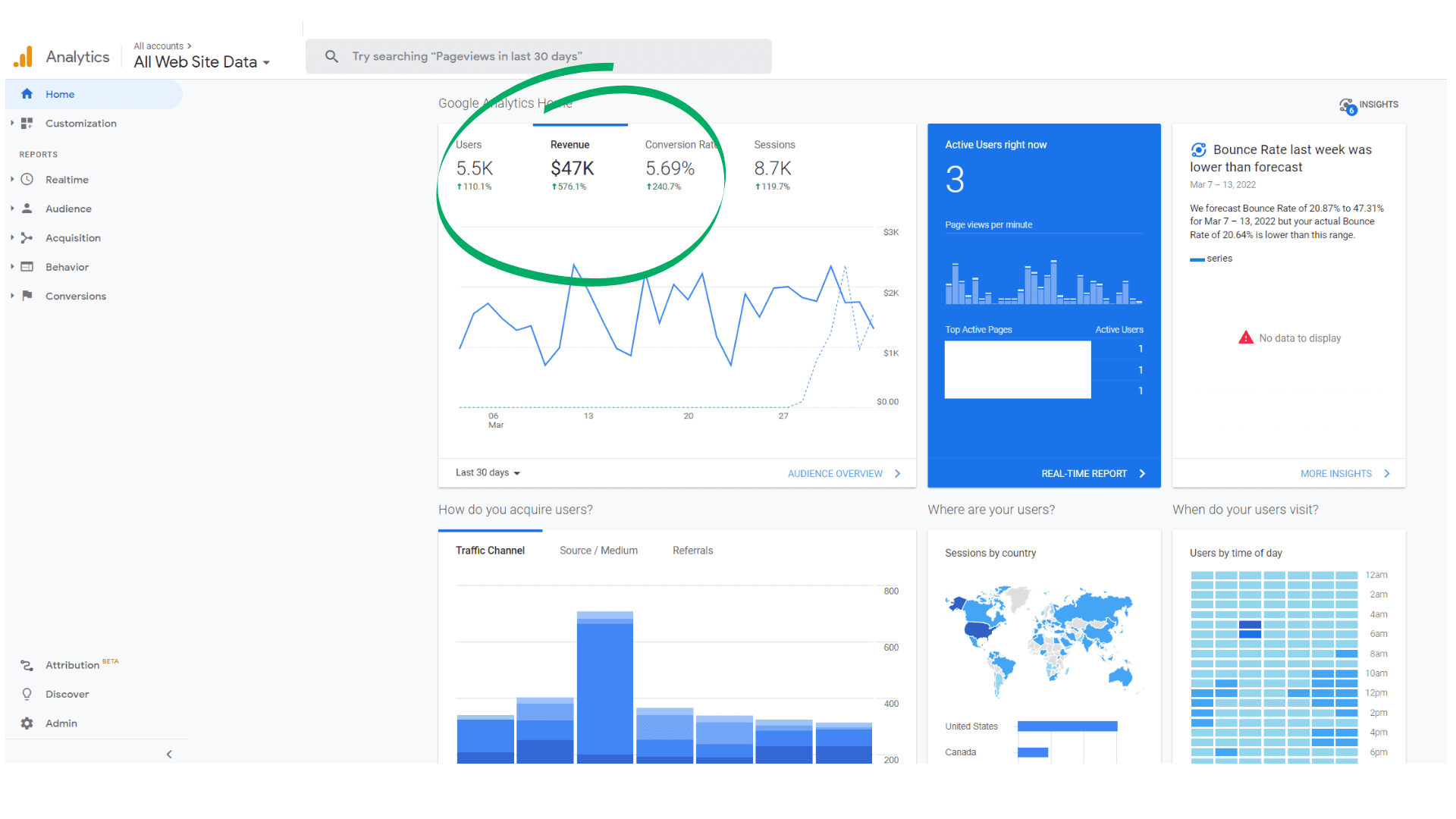Click the Conversions flag icon
This screenshot has height=819, width=1456.
[27, 296]
